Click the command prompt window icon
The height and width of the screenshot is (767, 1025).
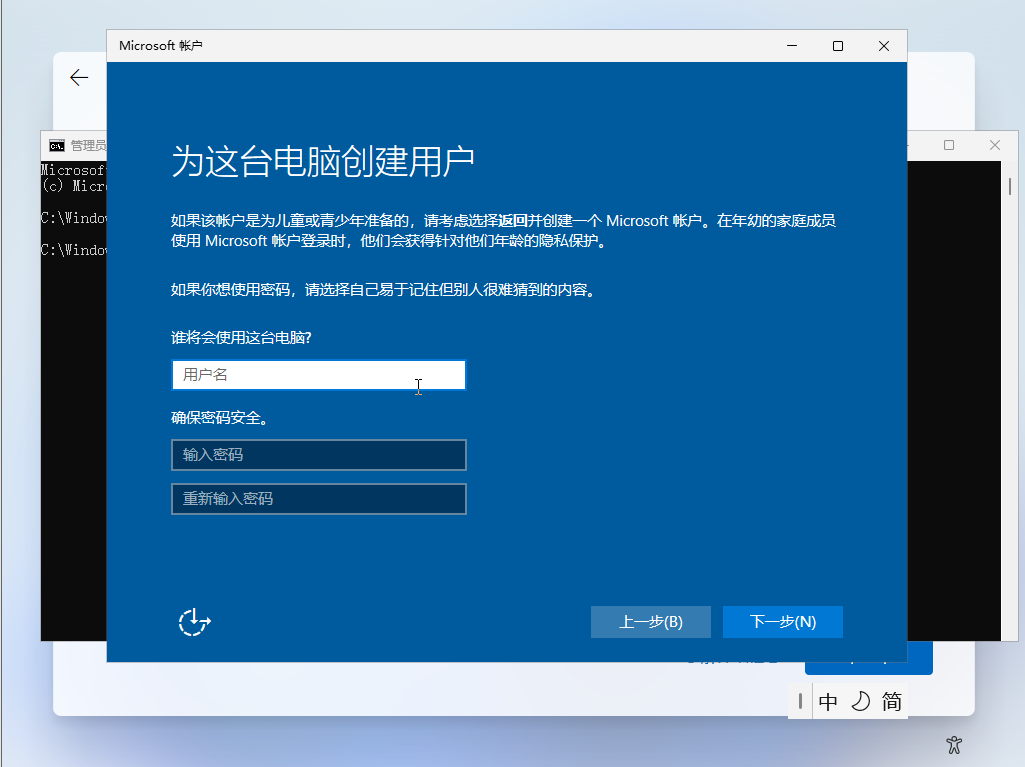57,145
